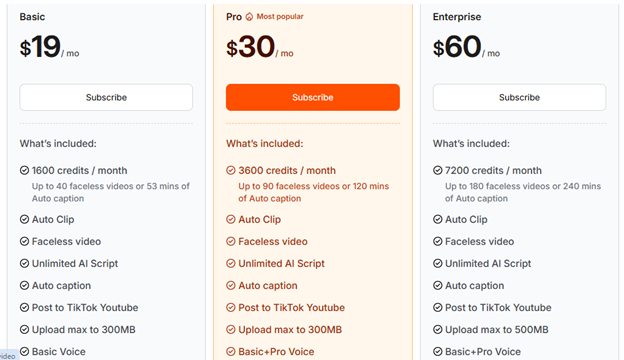Click the Basic plan Auto caption checkmark
The height and width of the screenshot is (360, 624).
(x=24, y=285)
